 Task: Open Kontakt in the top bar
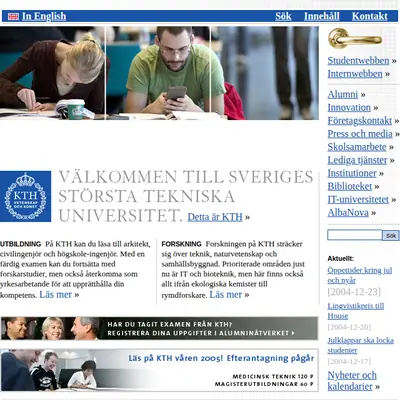point(370,16)
